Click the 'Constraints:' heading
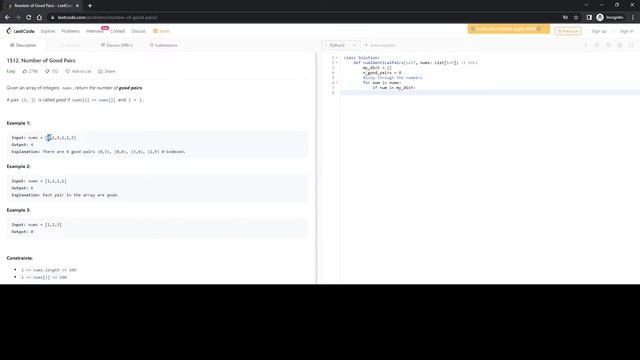The height and width of the screenshot is (360, 640). click(x=20, y=258)
